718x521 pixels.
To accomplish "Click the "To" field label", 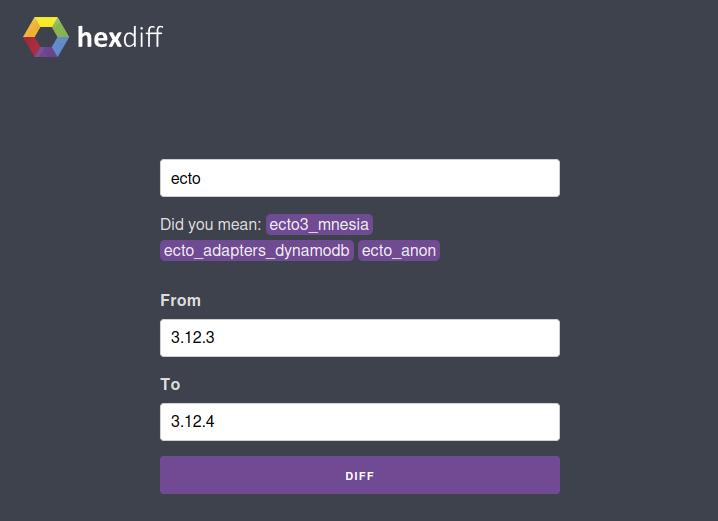I will pos(170,384).
